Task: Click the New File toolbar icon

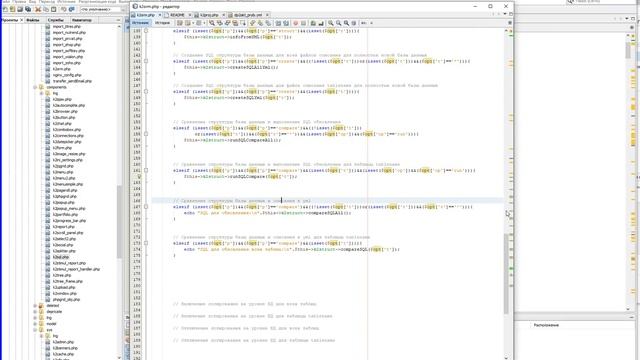Action: (5, 9)
